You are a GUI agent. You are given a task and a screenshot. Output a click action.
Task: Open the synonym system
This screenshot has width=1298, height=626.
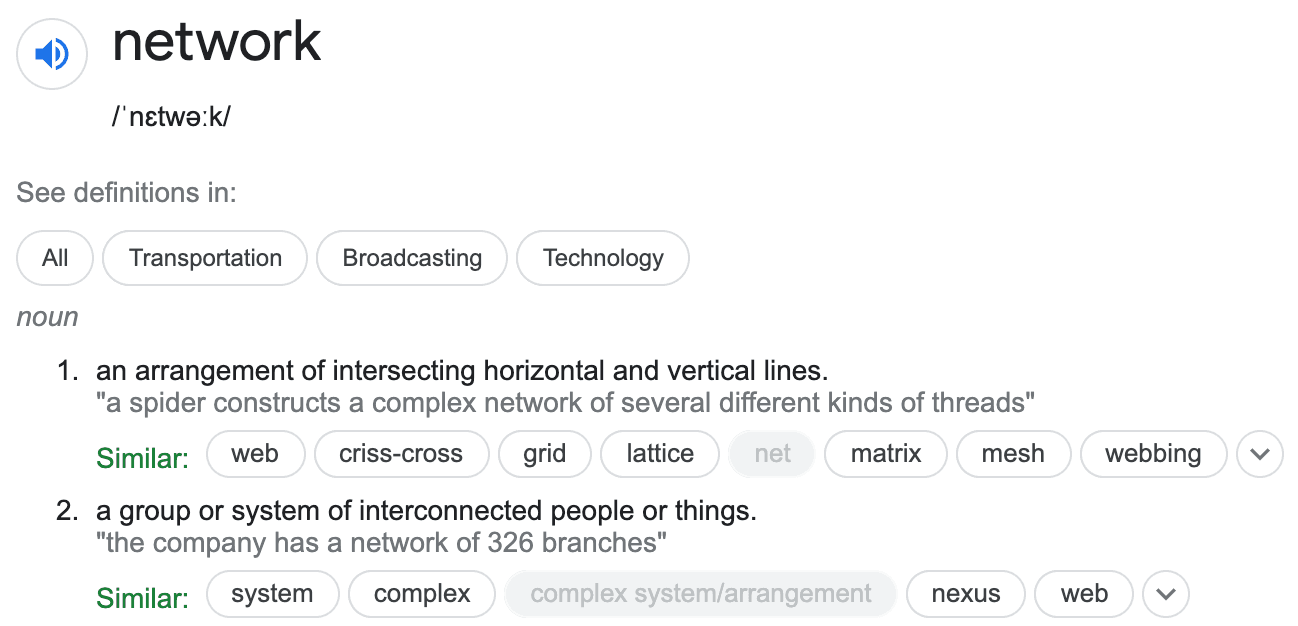272,594
